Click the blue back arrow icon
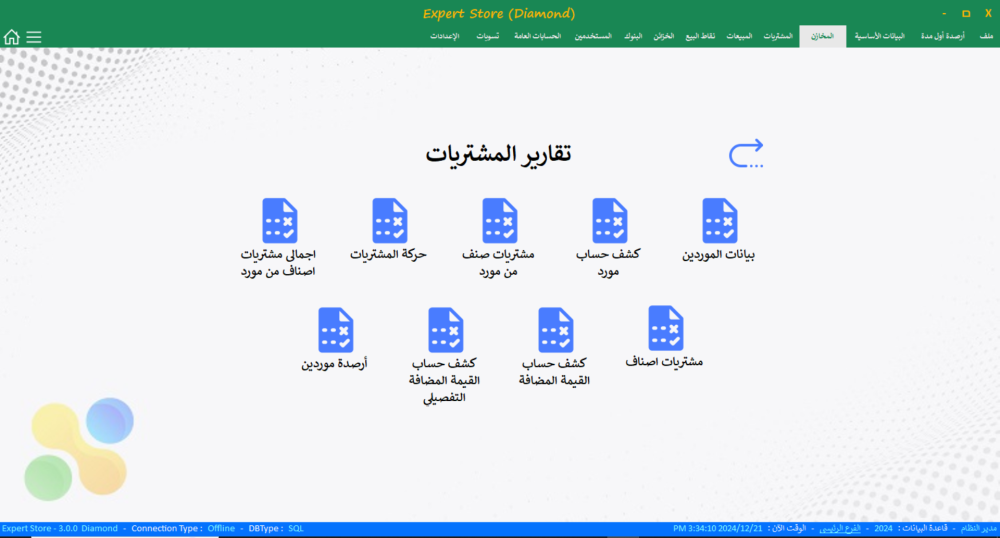The width and height of the screenshot is (1000, 538). point(746,153)
